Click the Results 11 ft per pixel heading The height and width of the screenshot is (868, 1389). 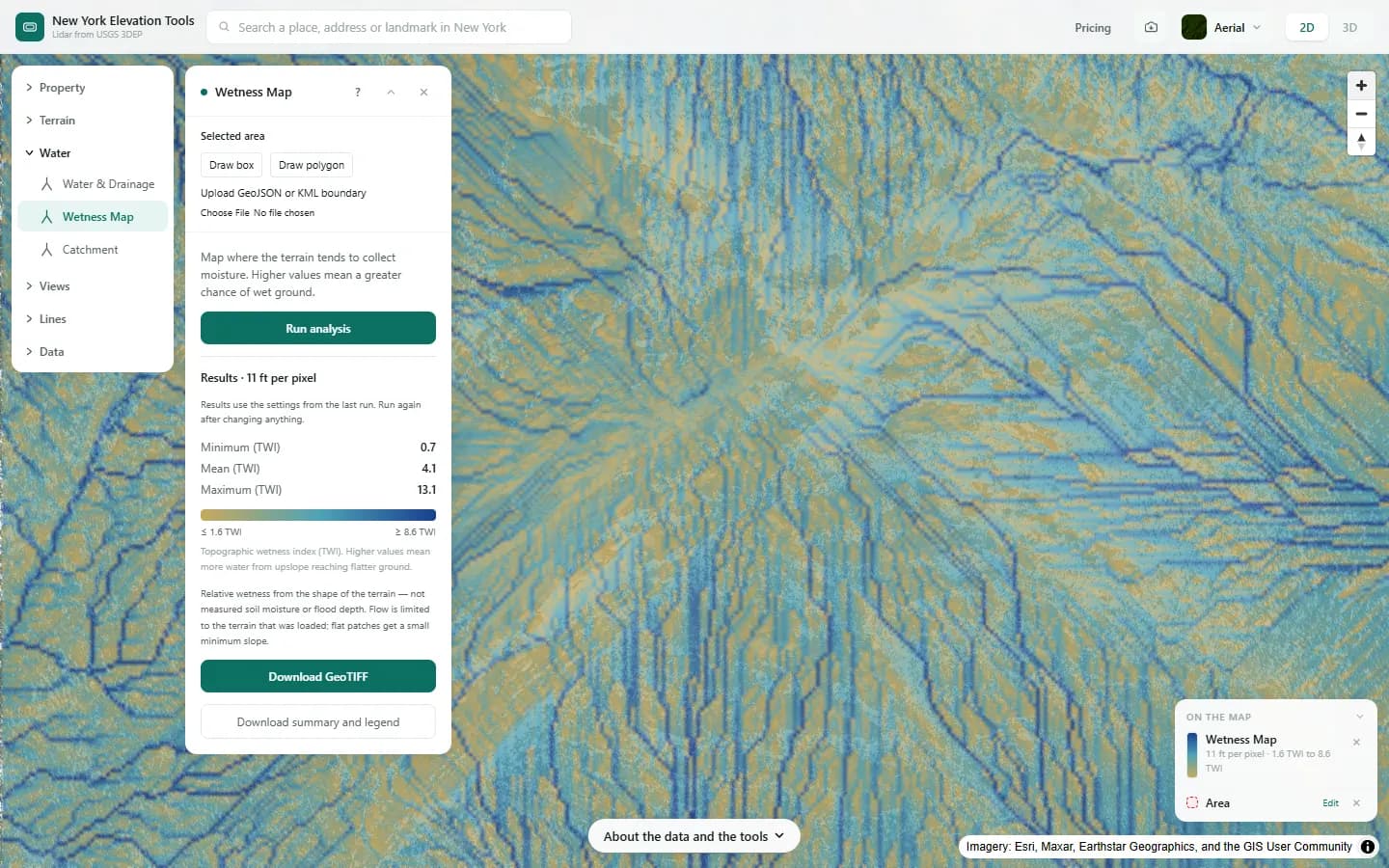[259, 378]
